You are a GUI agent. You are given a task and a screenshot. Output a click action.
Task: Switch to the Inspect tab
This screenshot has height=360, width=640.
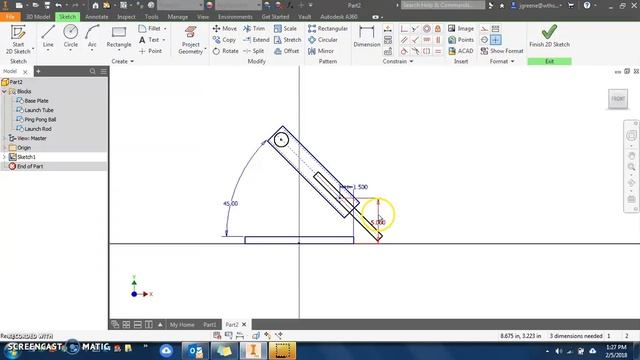(126, 17)
